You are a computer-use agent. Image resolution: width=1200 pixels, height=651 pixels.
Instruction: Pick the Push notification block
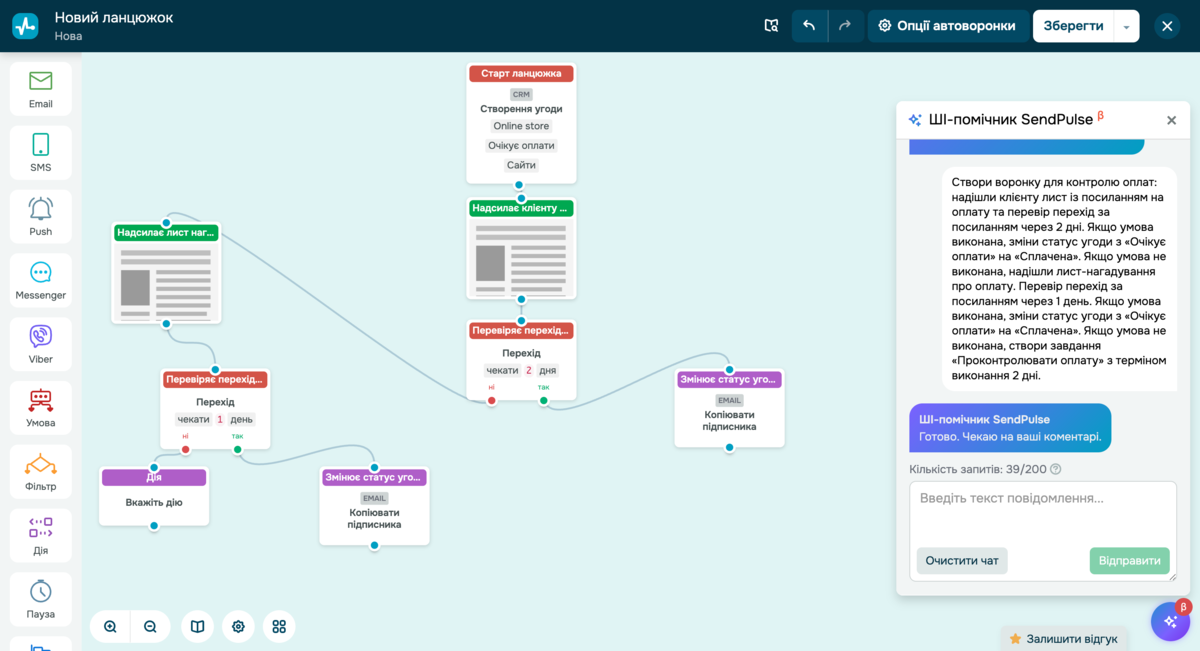click(41, 216)
